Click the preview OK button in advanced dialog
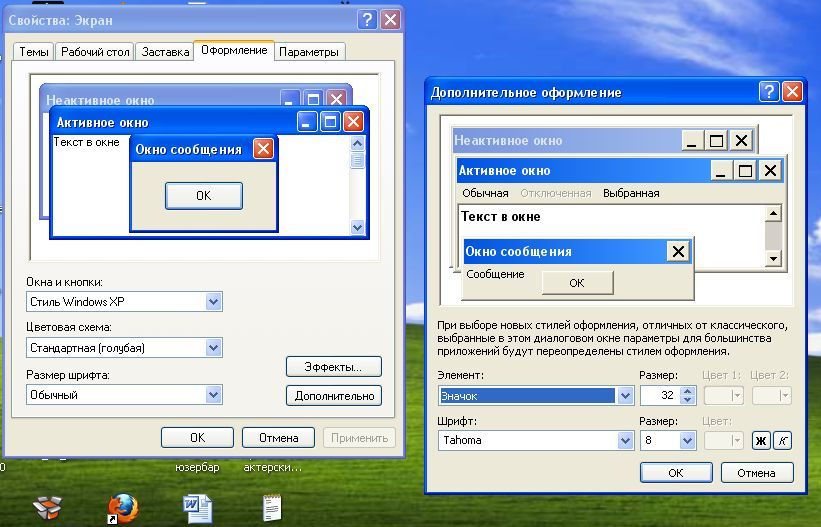This screenshot has height=527, width=821. click(577, 283)
